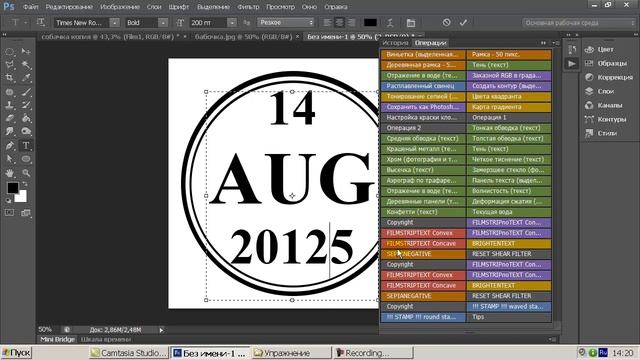Open the Редактирование menu

coord(69,7)
